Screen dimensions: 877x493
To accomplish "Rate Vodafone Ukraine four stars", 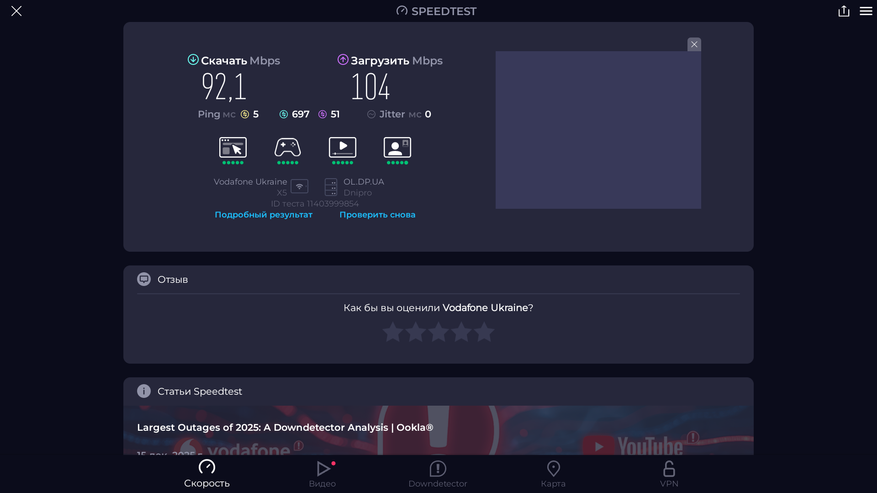I will tap(461, 332).
